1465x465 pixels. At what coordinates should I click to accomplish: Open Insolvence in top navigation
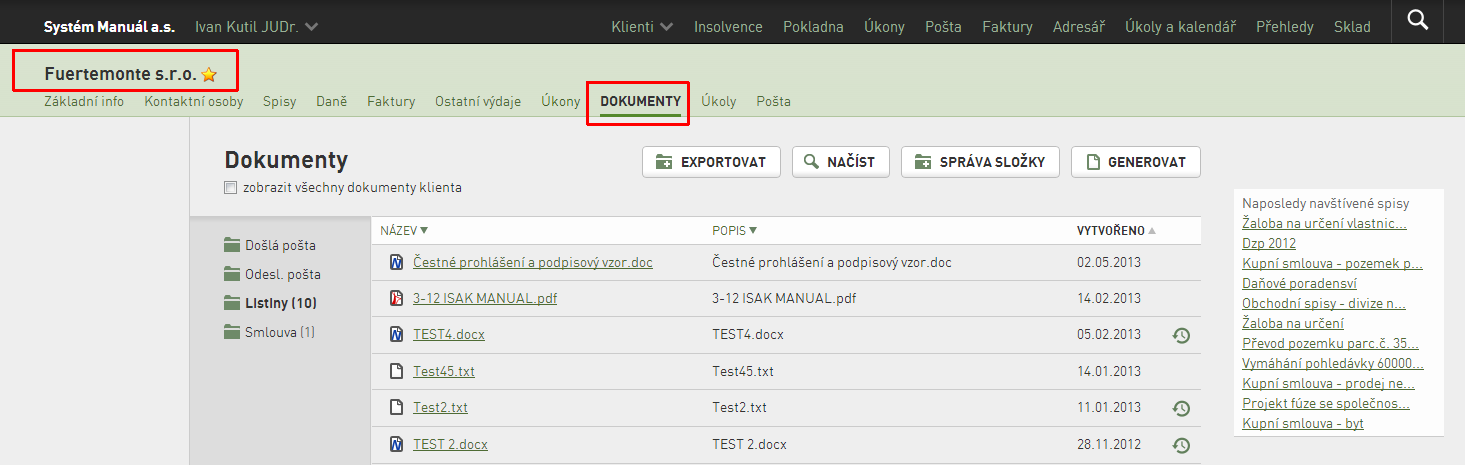(x=728, y=27)
